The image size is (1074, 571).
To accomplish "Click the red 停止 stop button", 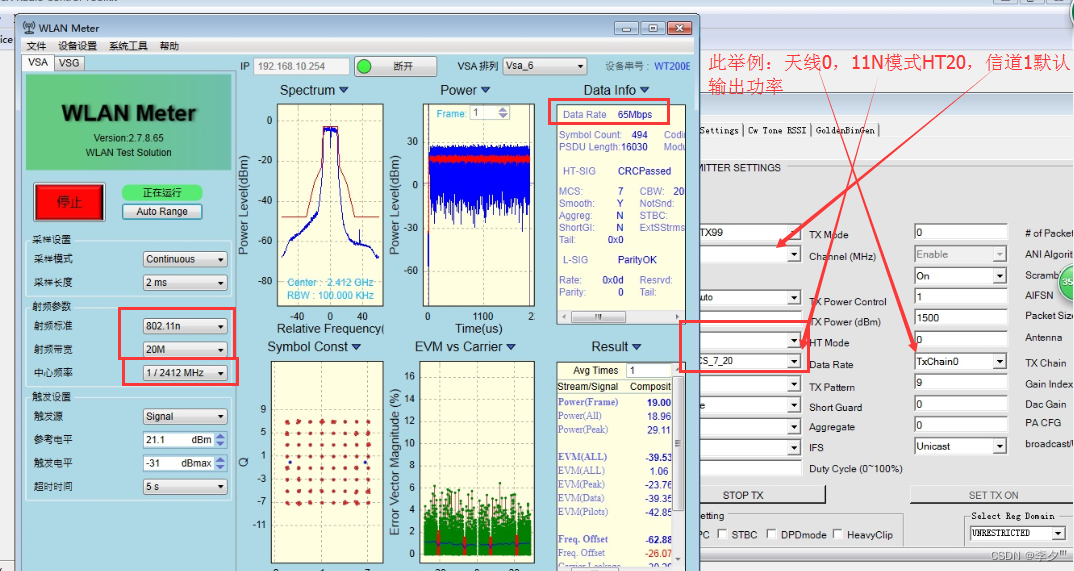I will pos(69,202).
